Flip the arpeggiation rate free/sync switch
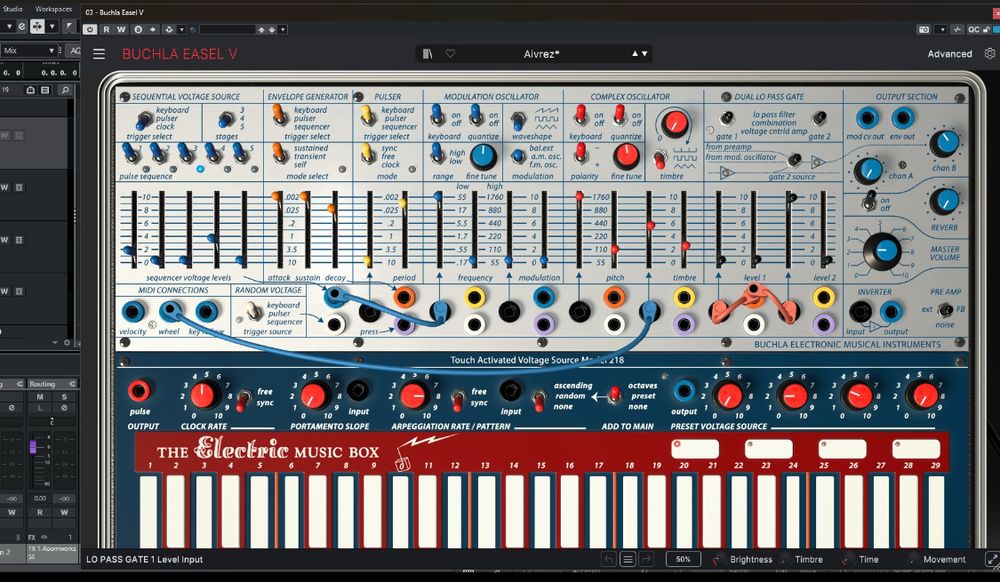Image resolution: width=1000 pixels, height=582 pixels. coord(457,400)
